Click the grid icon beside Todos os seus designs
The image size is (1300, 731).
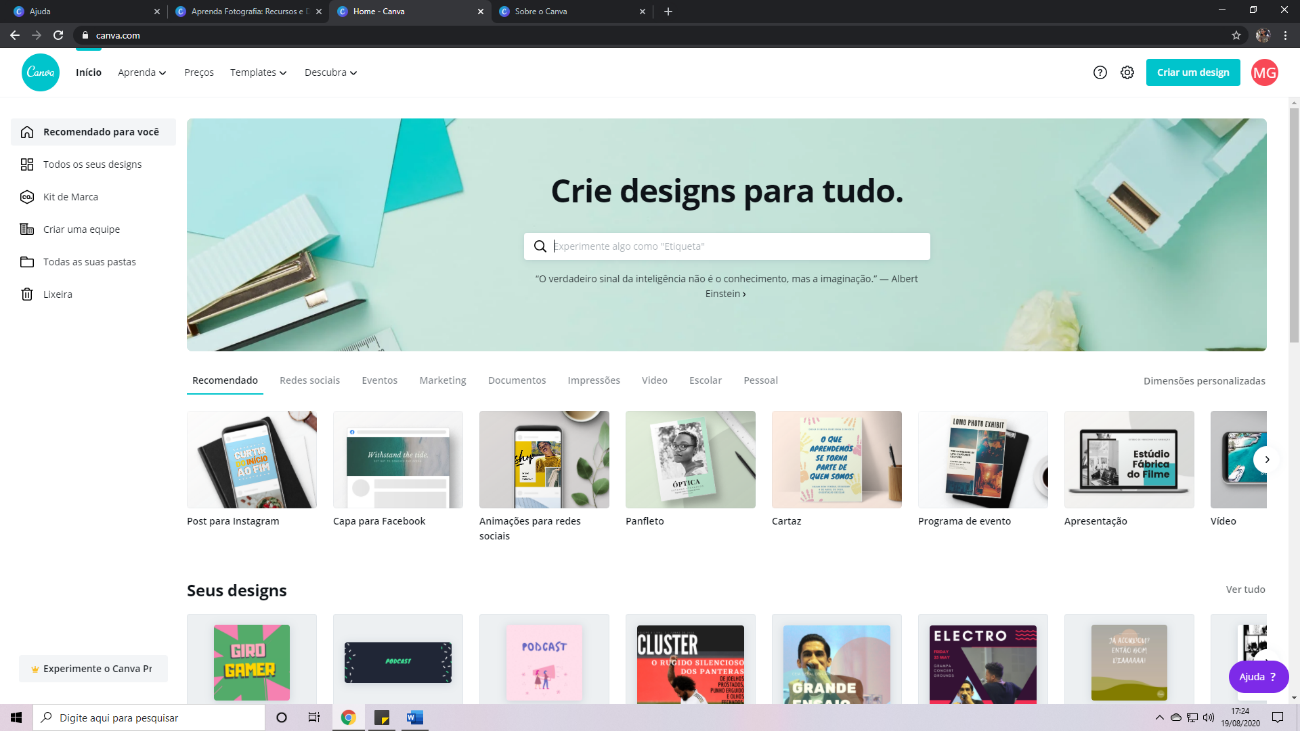pos(27,164)
